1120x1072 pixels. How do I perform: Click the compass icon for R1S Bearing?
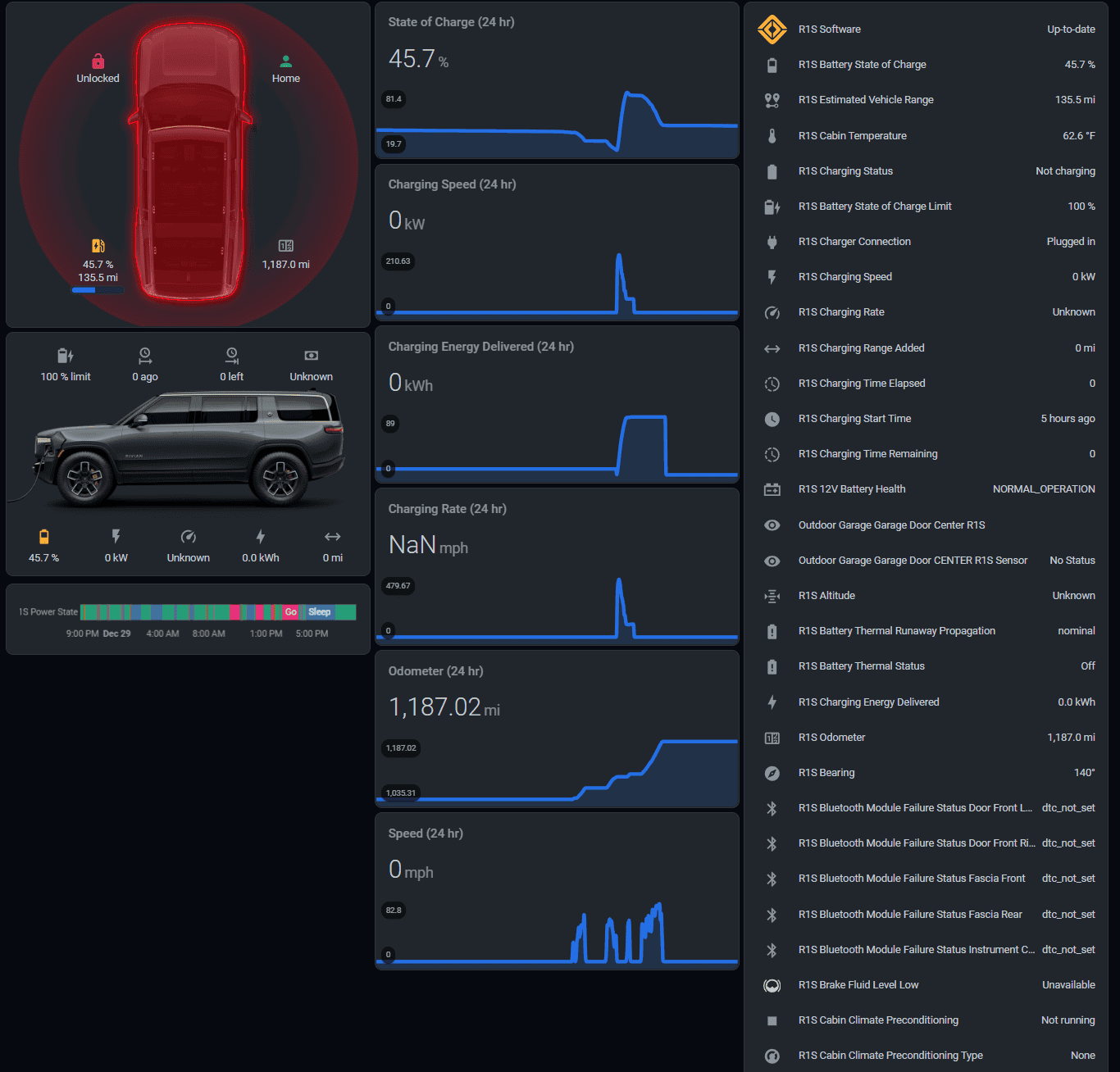tap(772, 773)
